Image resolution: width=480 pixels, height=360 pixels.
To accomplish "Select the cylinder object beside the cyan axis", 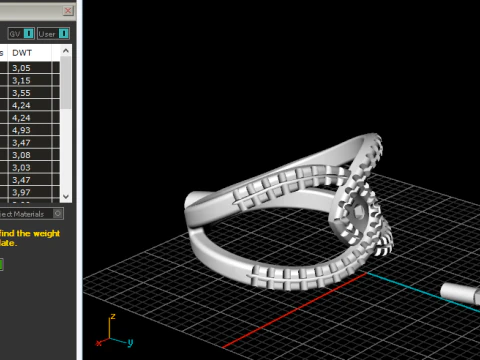I will 460,293.
